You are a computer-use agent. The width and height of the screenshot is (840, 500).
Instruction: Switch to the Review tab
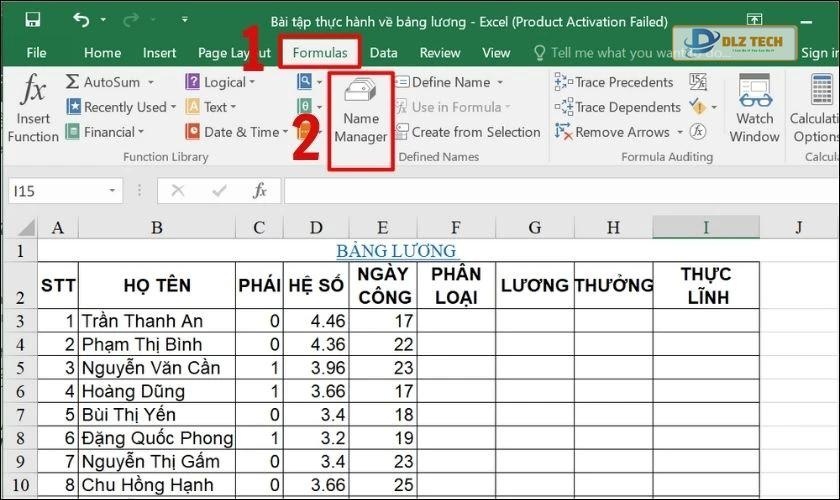440,53
